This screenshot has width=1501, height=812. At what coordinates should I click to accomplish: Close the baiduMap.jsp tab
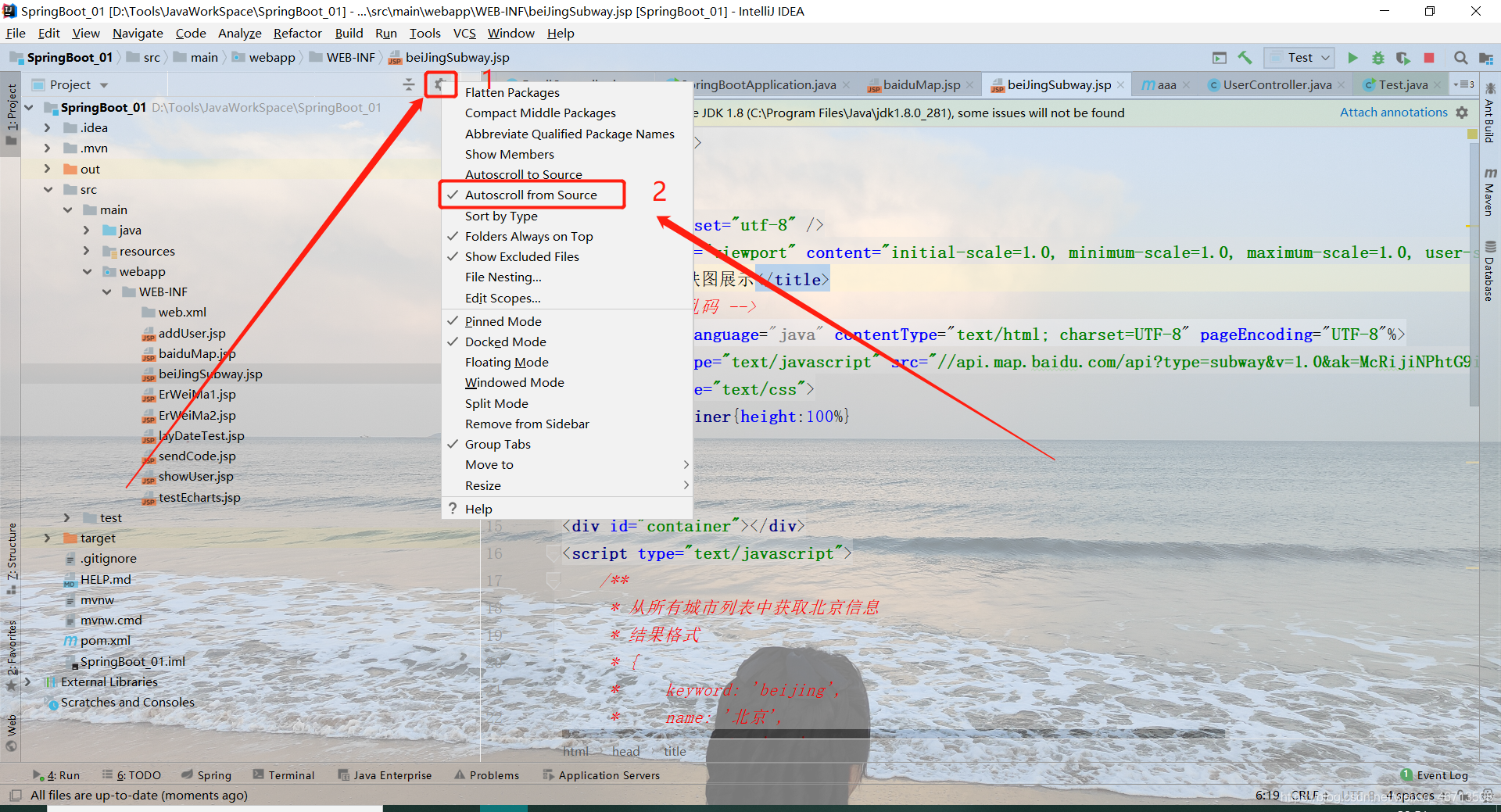click(970, 85)
